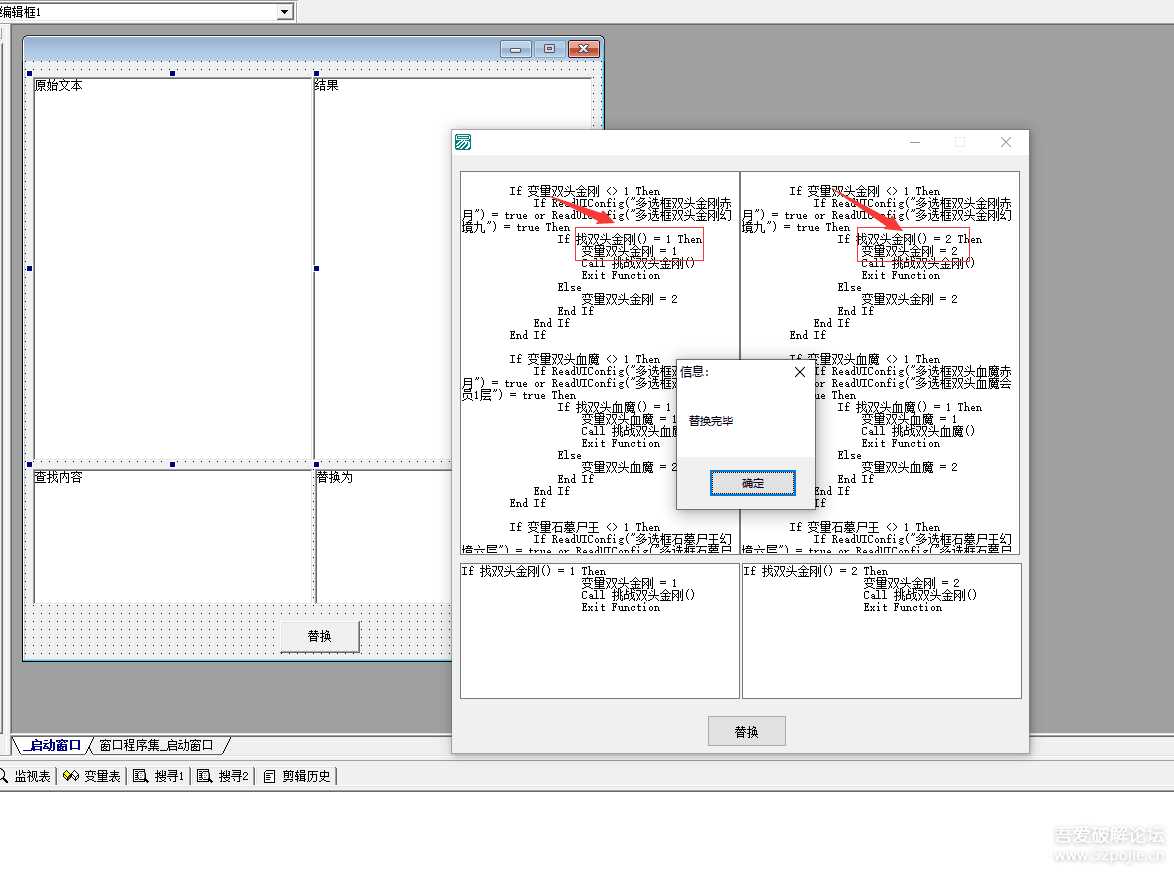1174x872 pixels.
Task: Expand the 编辑框1 component dropdown
Action: pos(285,11)
